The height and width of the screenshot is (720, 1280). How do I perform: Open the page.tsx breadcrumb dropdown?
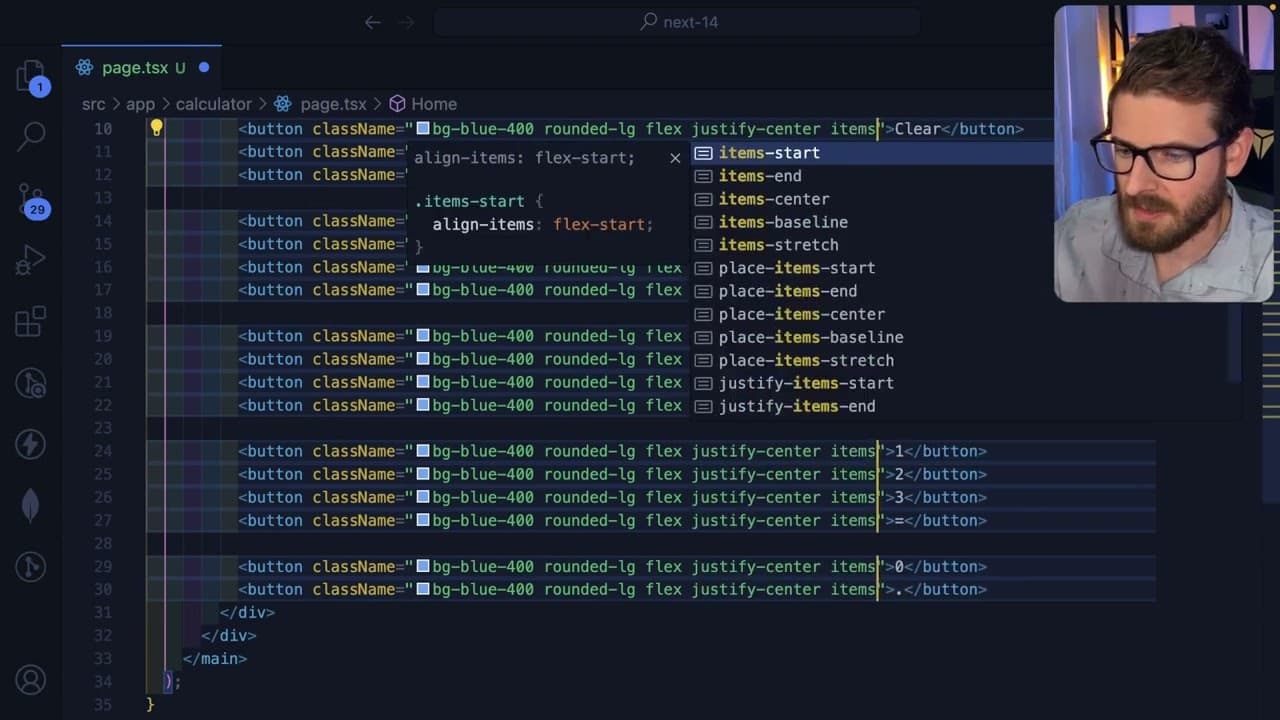[x=333, y=104]
